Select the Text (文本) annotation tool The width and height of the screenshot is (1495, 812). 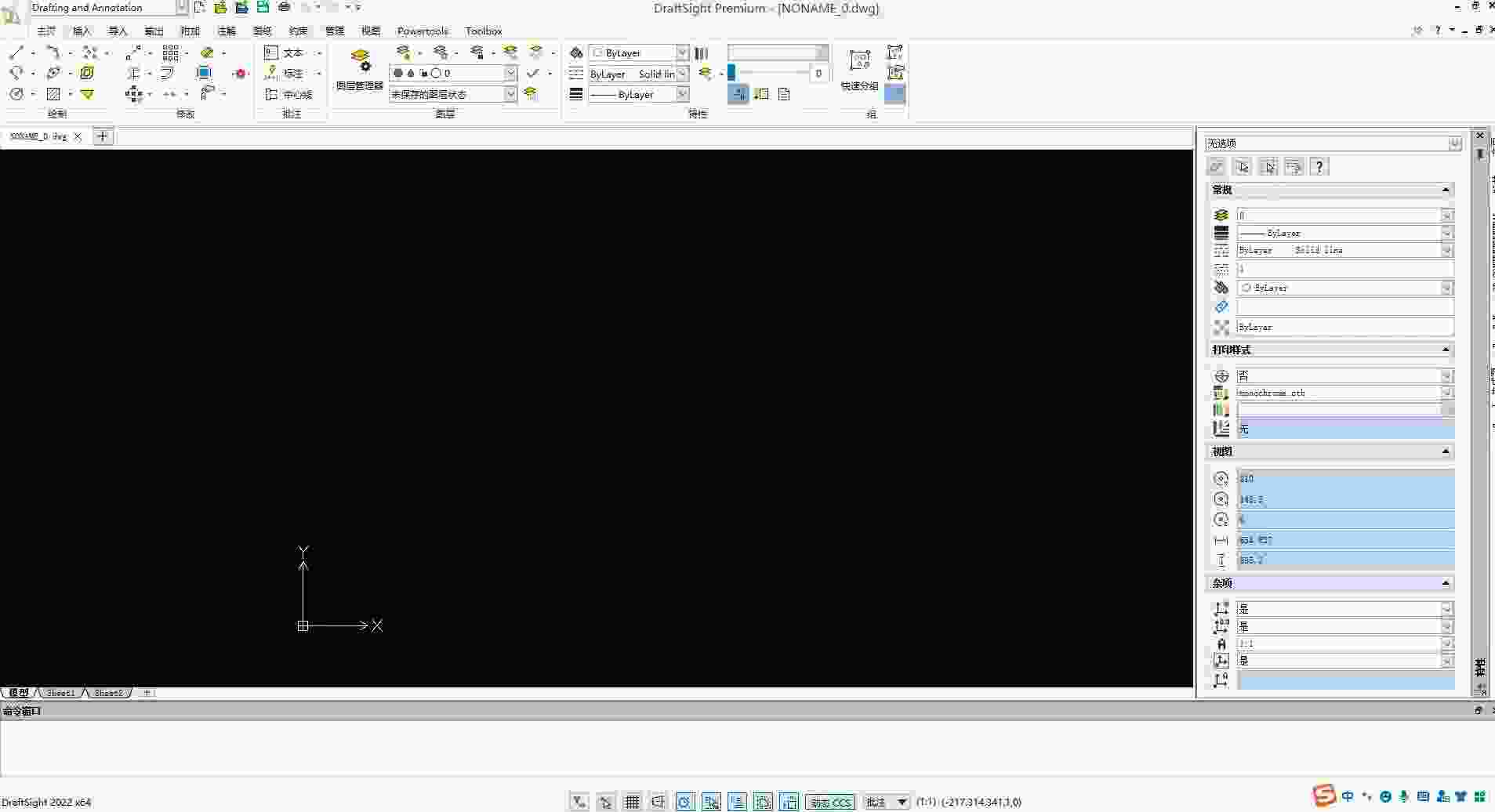284,53
